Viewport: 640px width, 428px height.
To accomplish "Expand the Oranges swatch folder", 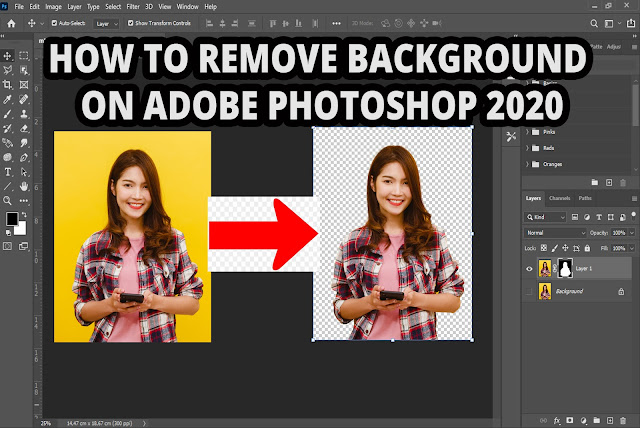I will tap(527, 164).
